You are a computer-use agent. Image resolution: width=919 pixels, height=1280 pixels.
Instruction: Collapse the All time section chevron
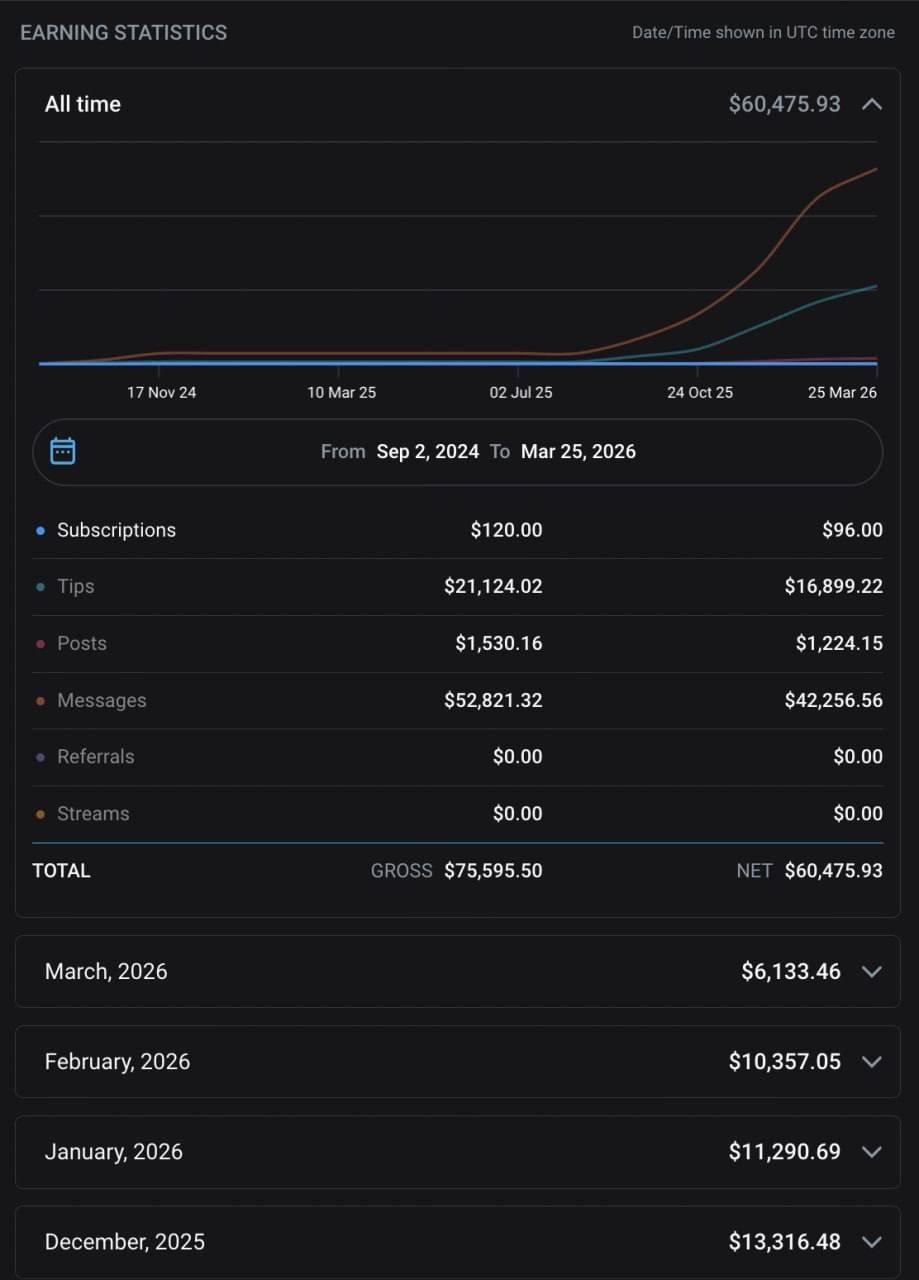872,104
